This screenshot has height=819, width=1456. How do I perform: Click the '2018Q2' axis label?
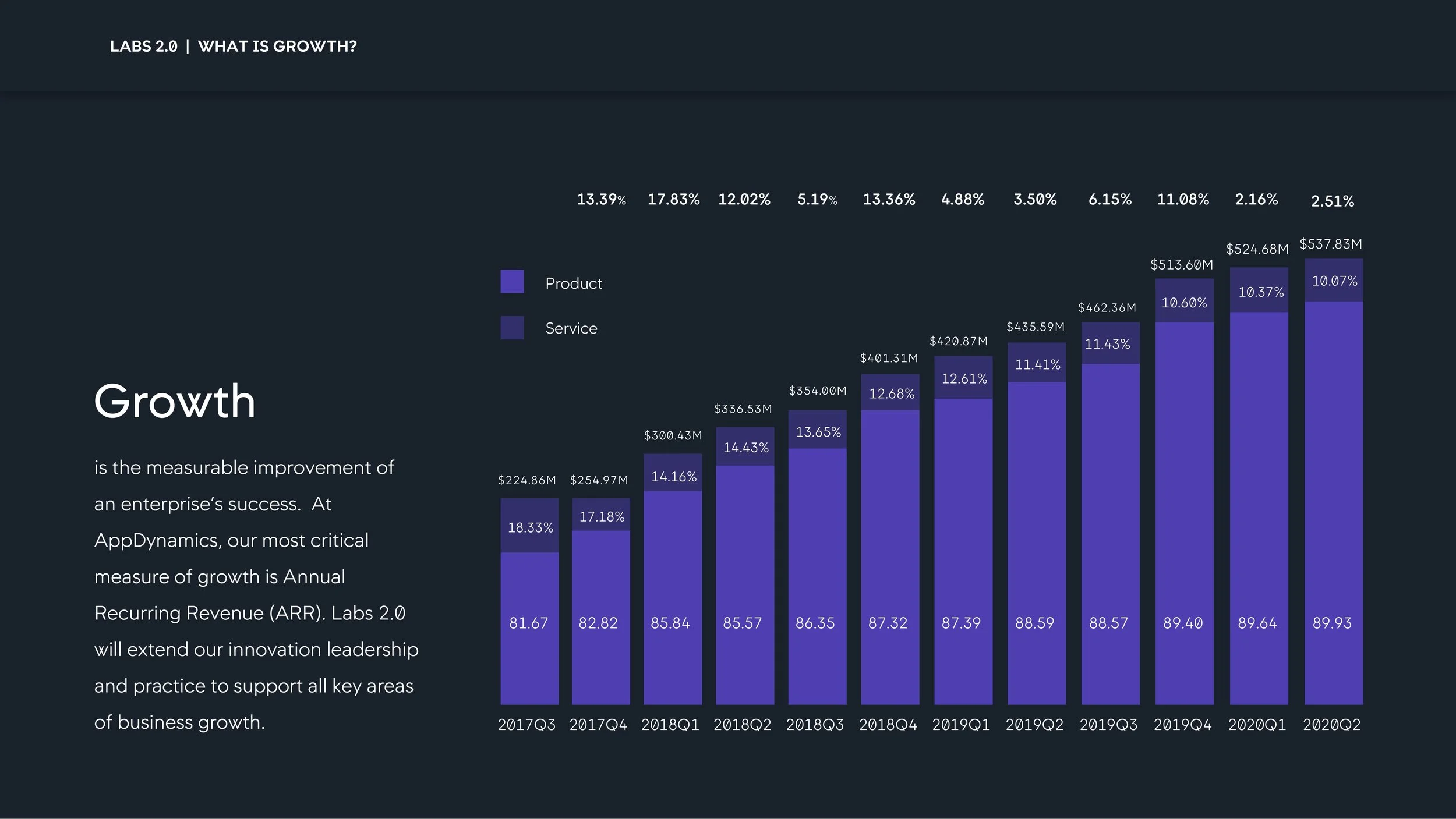coord(743,725)
